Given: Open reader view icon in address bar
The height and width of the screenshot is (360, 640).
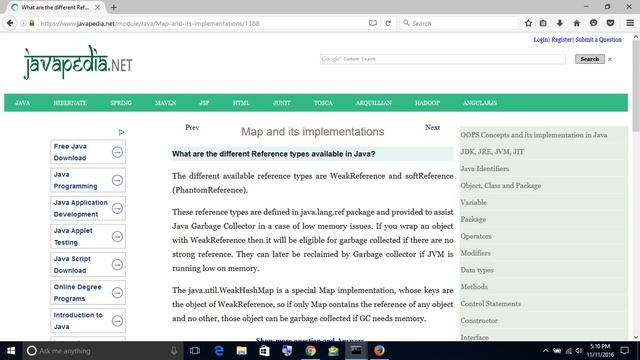Looking at the screenshot, I should coord(373,23).
